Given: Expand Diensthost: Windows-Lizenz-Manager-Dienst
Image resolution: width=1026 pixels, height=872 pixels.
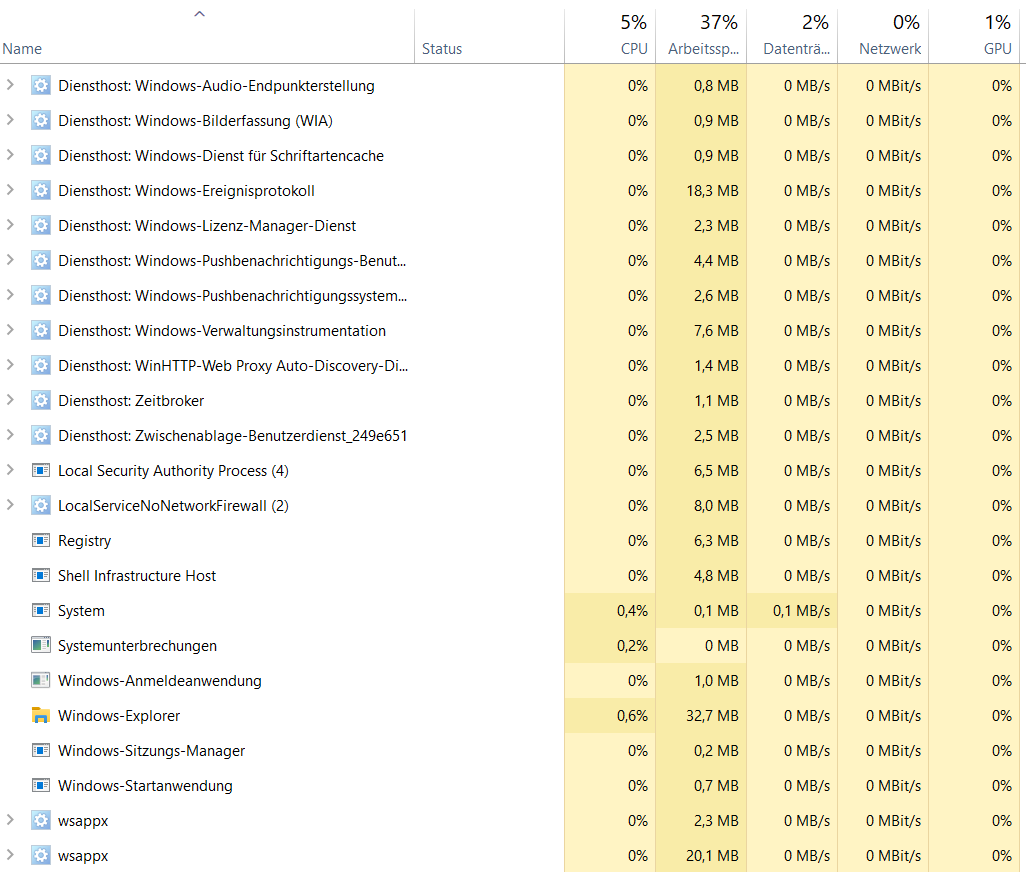Looking at the screenshot, I should 10,225.
